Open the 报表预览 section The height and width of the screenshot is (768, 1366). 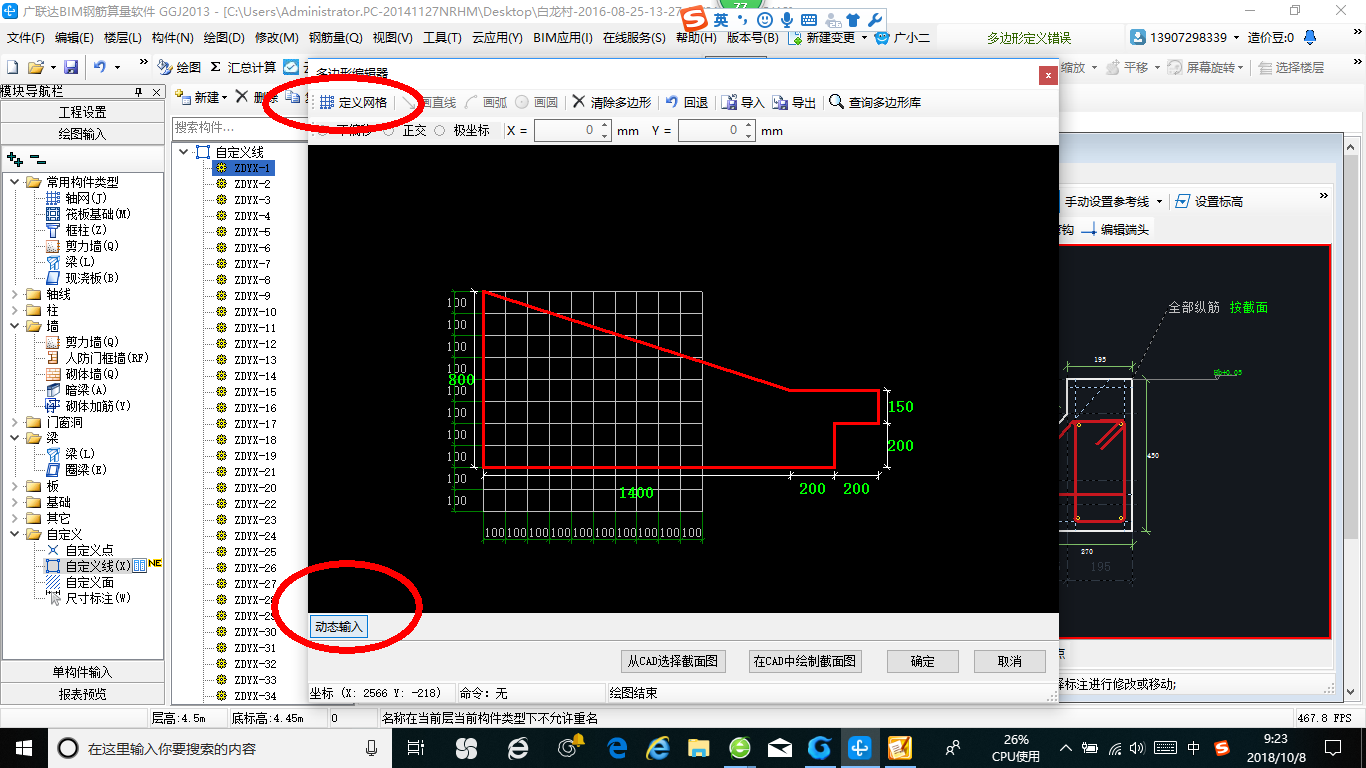click(82, 694)
